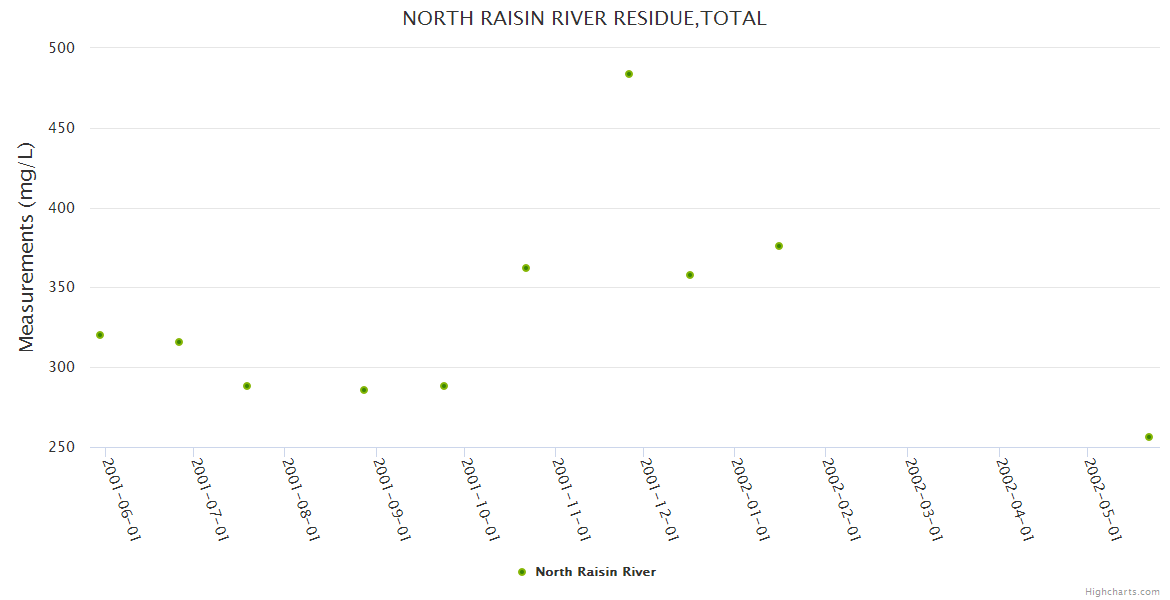The image size is (1170, 600).
Task: Click the chart title North Raisin River Residue
Action: point(584,18)
